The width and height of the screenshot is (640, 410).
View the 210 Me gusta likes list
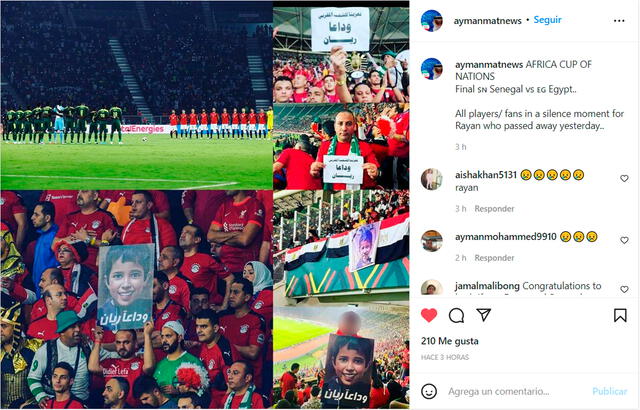(449, 341)
